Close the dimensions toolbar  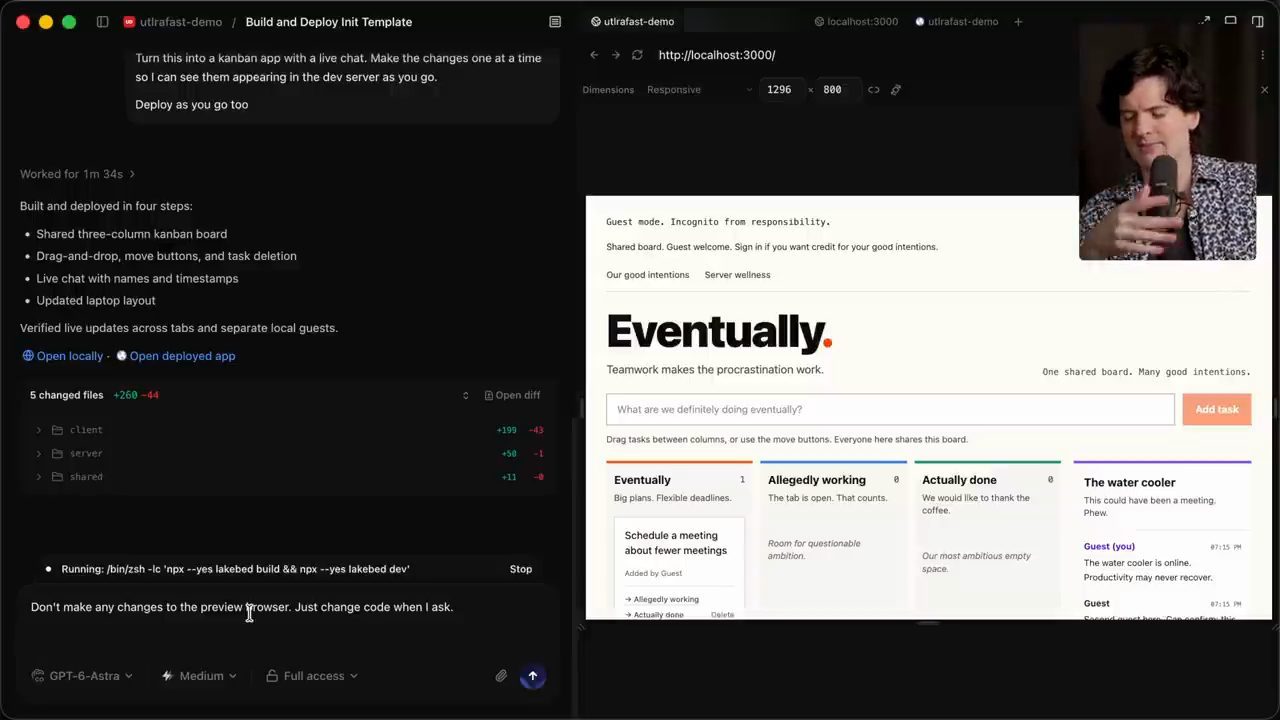(x=1264, y=90)
